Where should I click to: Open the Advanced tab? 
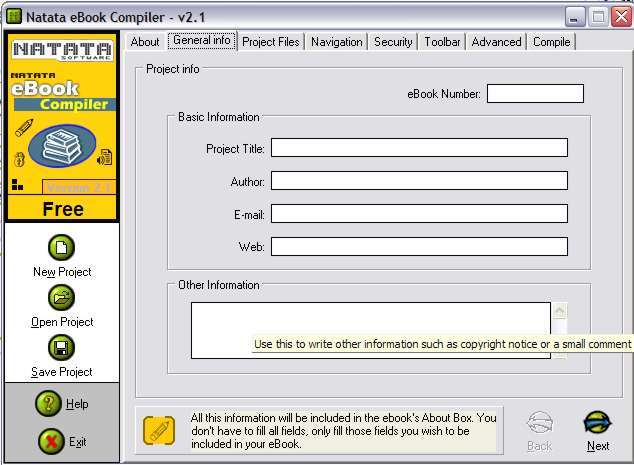pos(497,42)
